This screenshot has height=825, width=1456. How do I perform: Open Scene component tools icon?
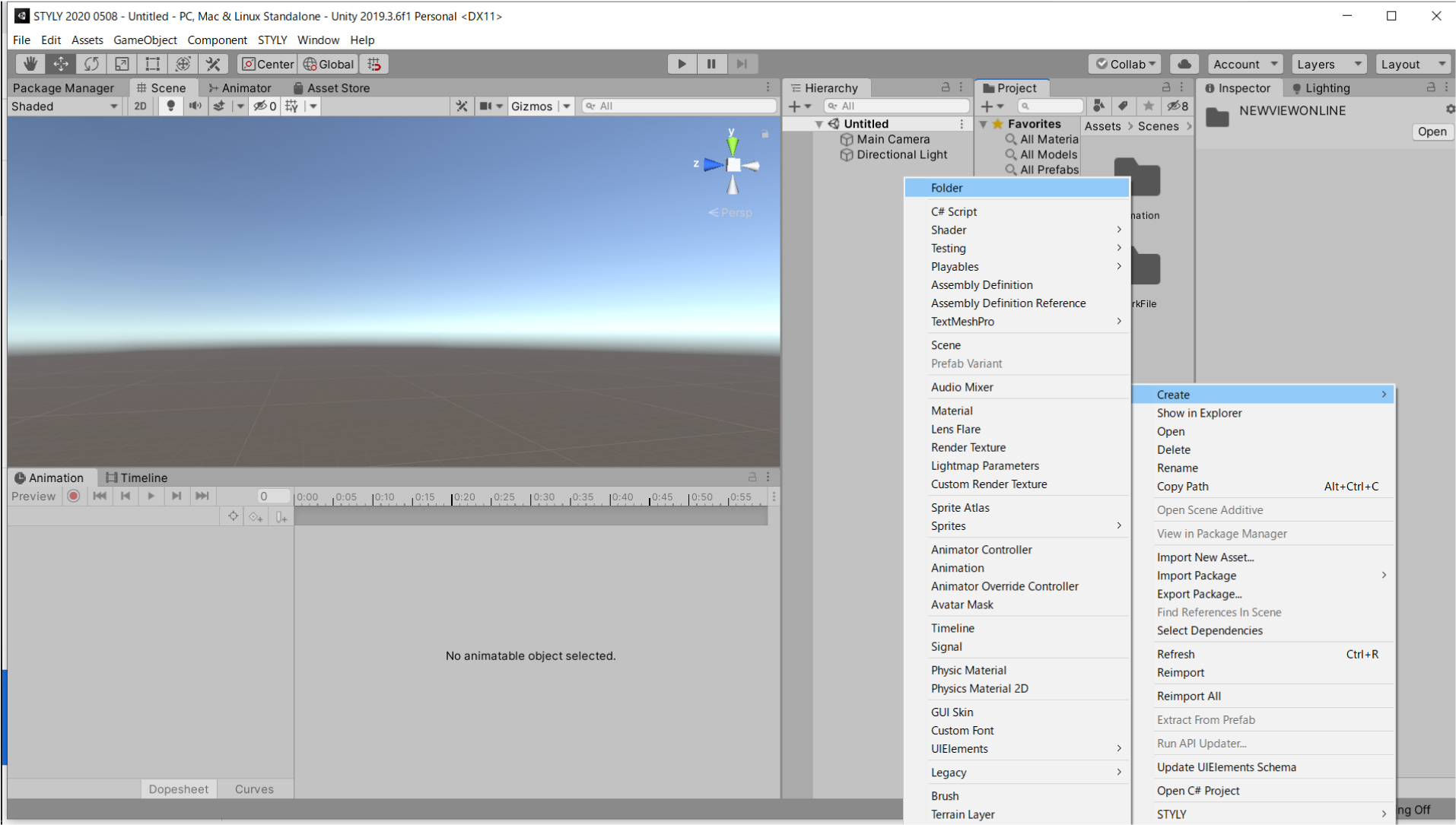point(461,106)
